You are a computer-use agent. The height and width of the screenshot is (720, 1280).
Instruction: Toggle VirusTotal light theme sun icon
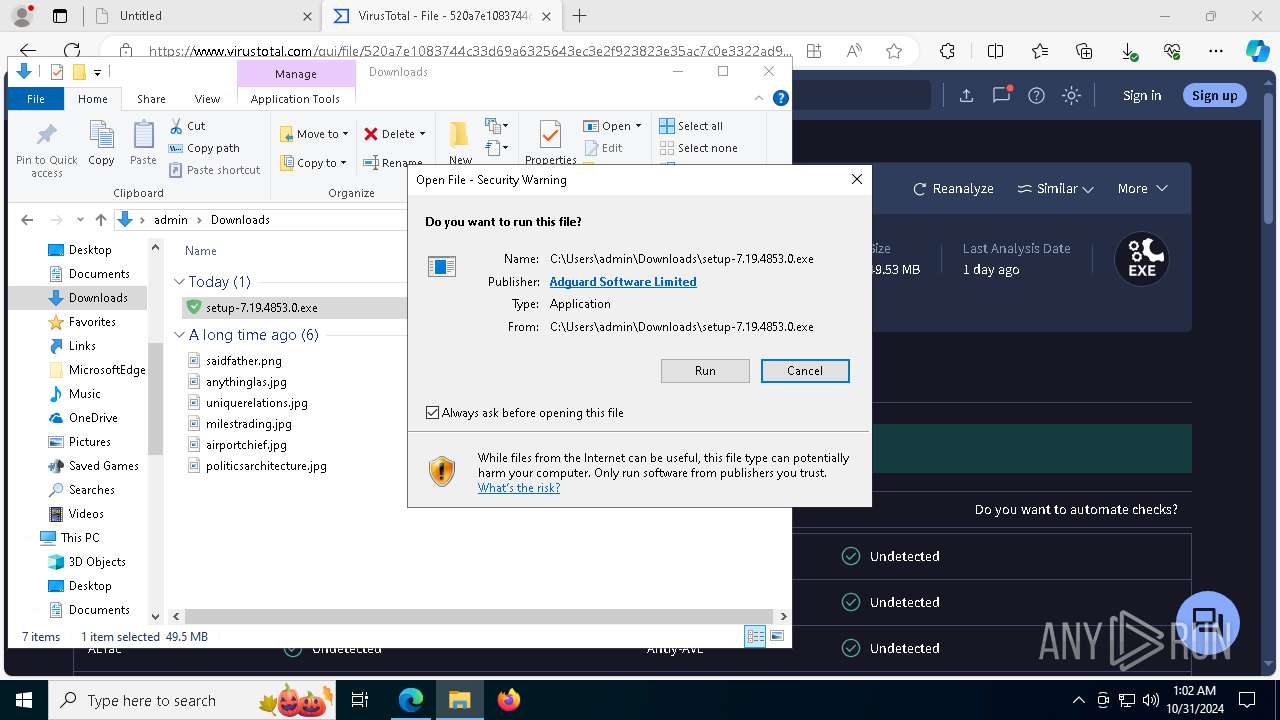tap(1071, 96)
